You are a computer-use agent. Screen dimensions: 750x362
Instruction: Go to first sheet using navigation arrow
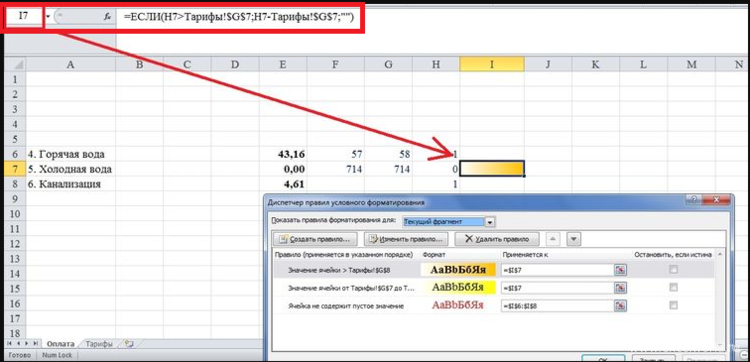(x=10, y=343)
